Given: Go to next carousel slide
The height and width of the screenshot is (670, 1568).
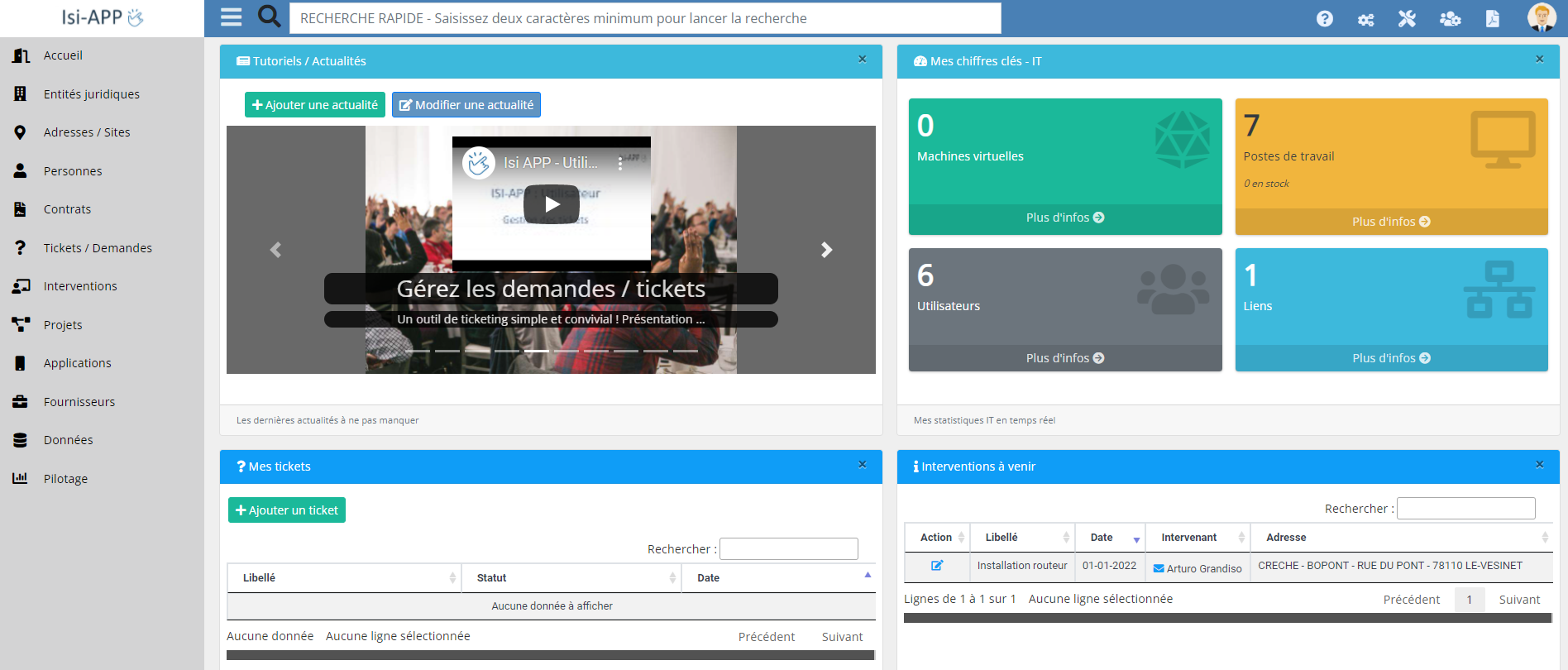Looking at the screenshot, I should click(825, 250).
